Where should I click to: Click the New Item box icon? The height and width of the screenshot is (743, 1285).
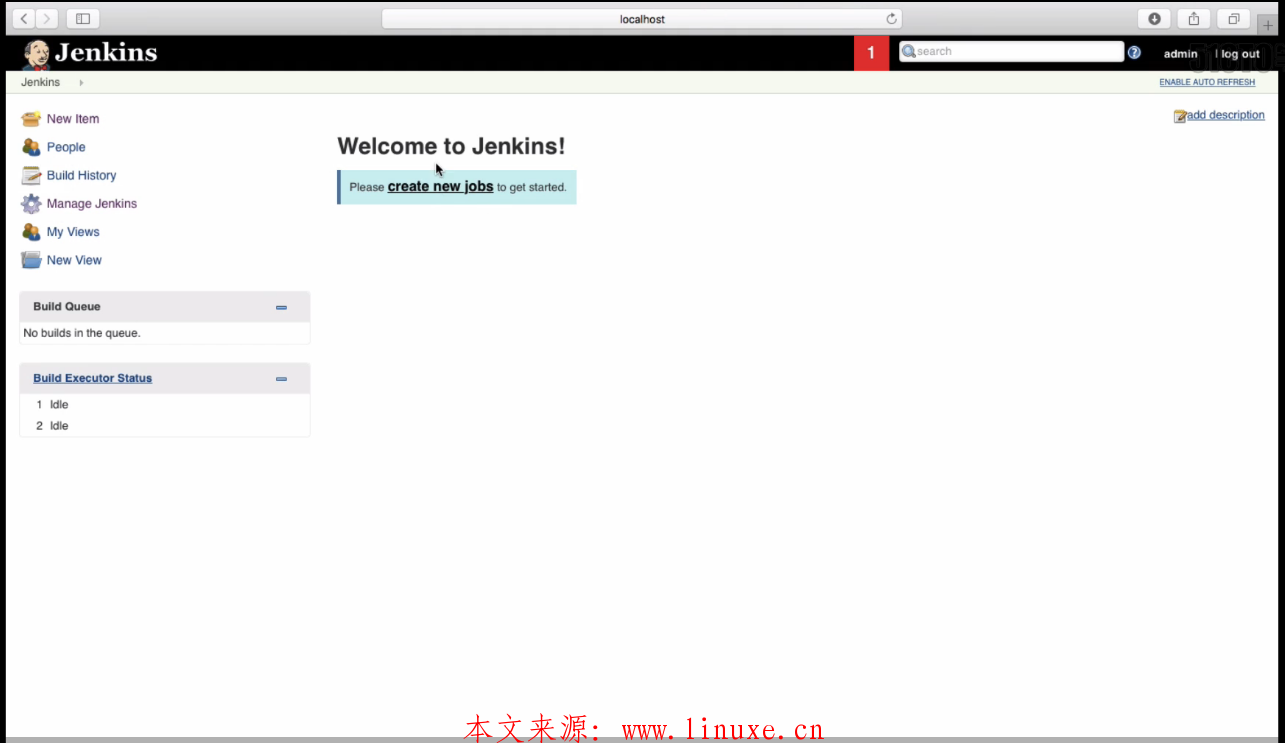click(31, 119)
